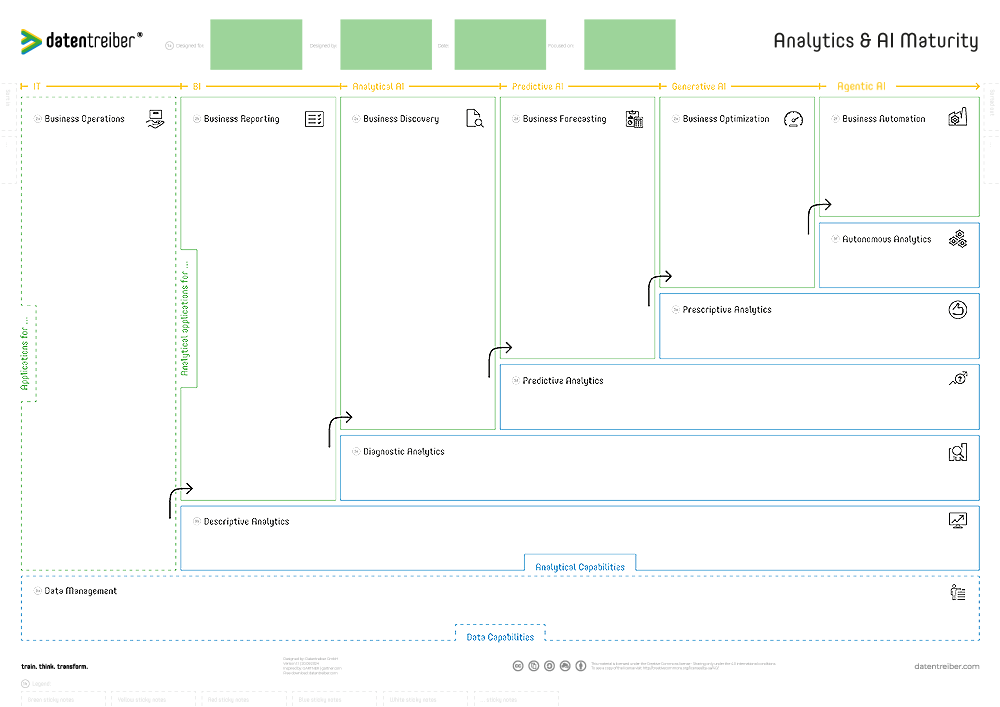
Task: Click the Red sticky notes legend box
Action: [x=244, y=699]
